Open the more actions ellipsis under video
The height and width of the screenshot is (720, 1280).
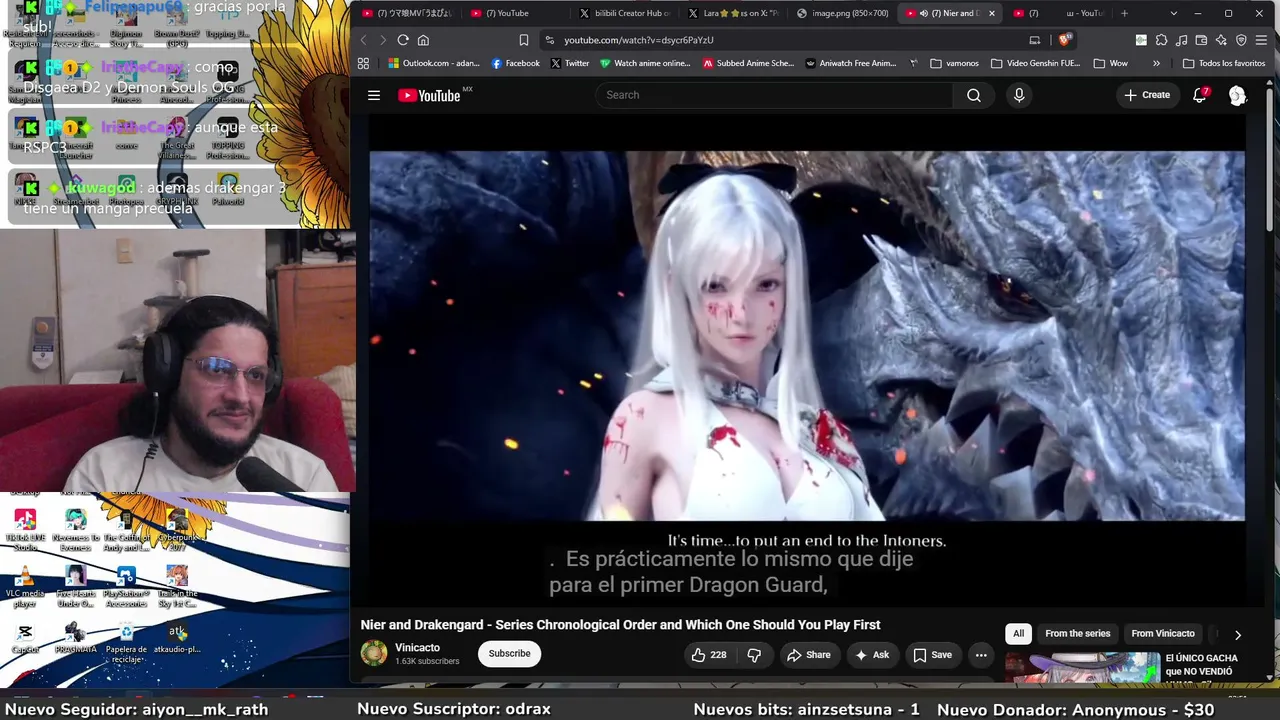pyautogui.click(x=981, y=655)
